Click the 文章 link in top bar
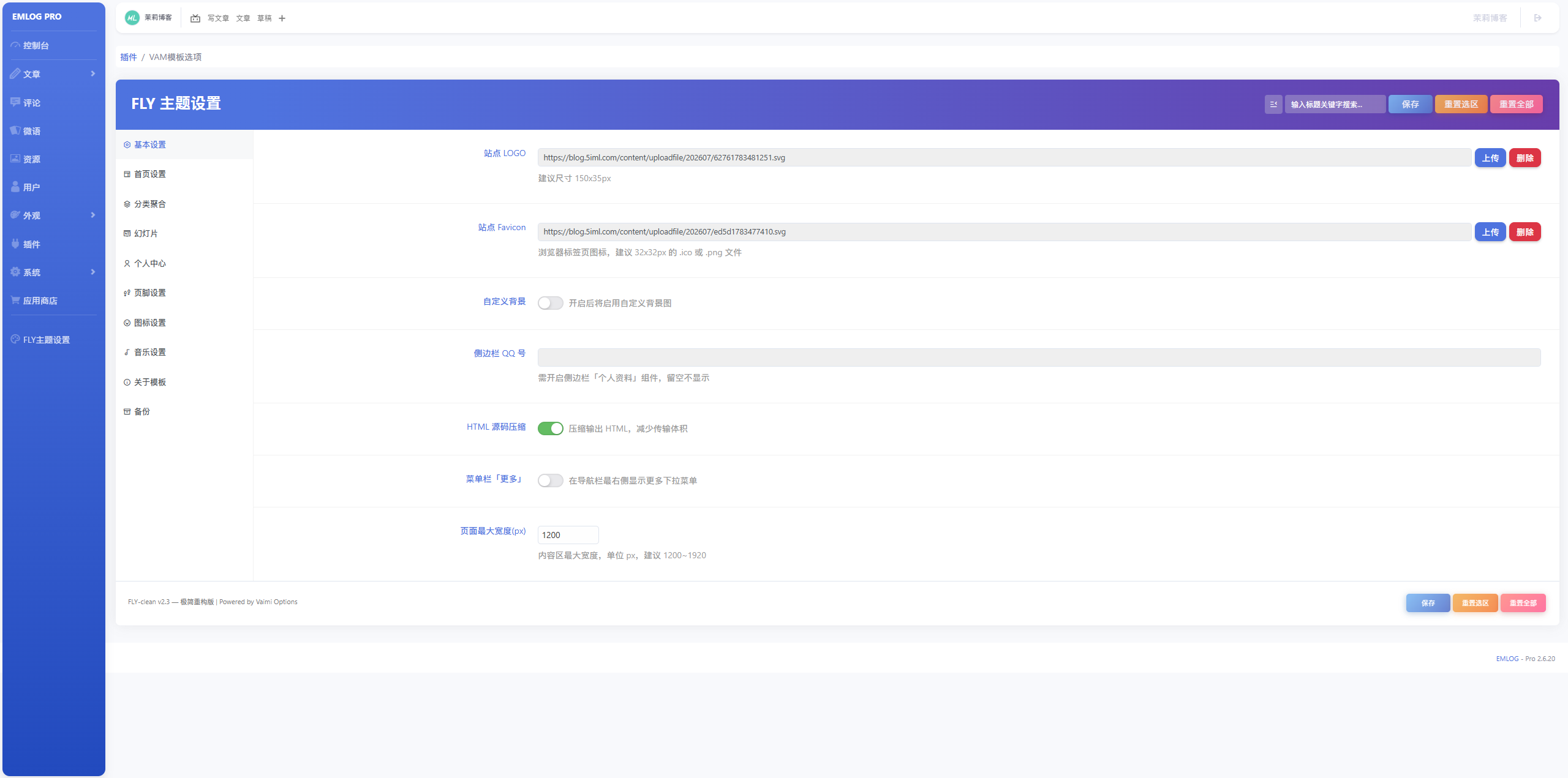Screen dimensions: 1568x778 pos(243,18)
